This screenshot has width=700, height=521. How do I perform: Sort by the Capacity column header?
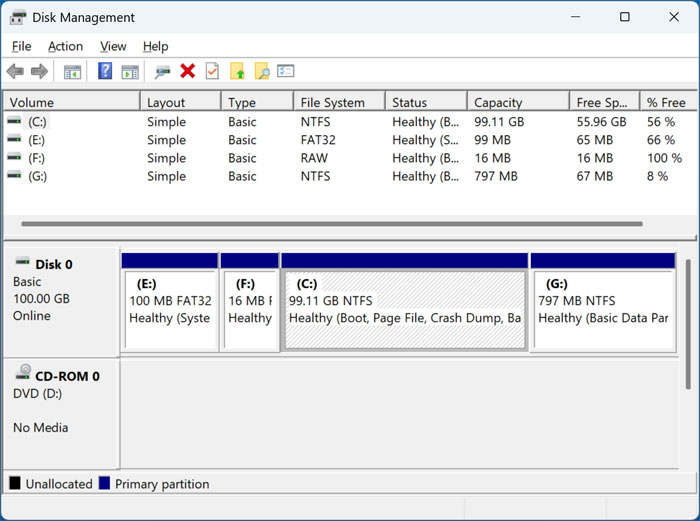coord(519,102)
